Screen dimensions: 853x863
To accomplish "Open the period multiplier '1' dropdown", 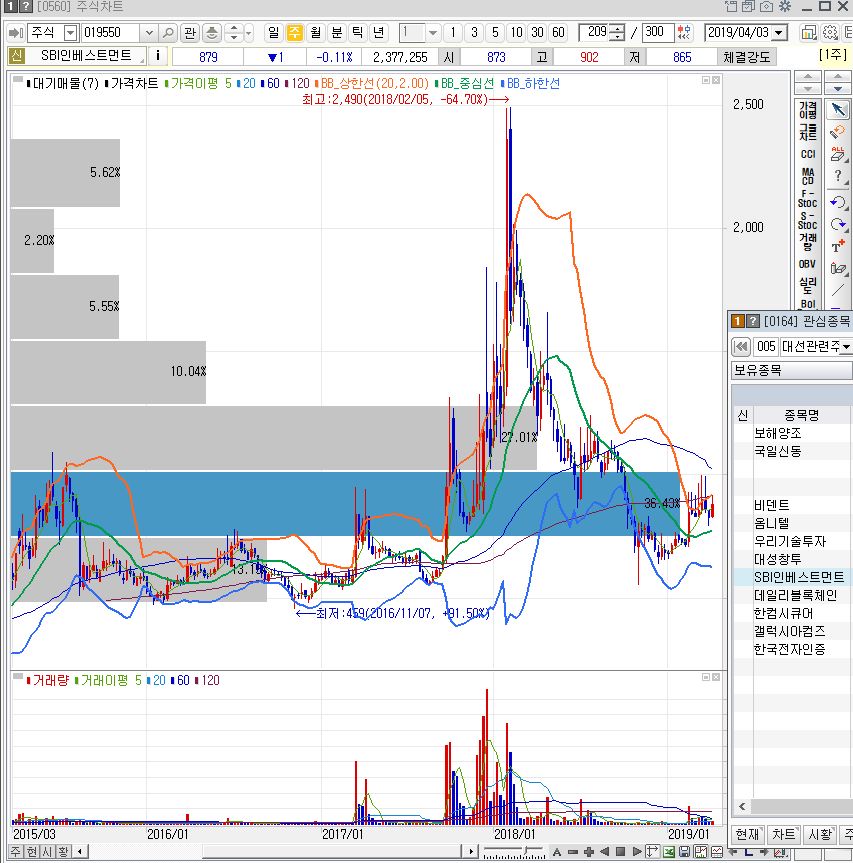I will pyautogui.click(x=433, y=32).
